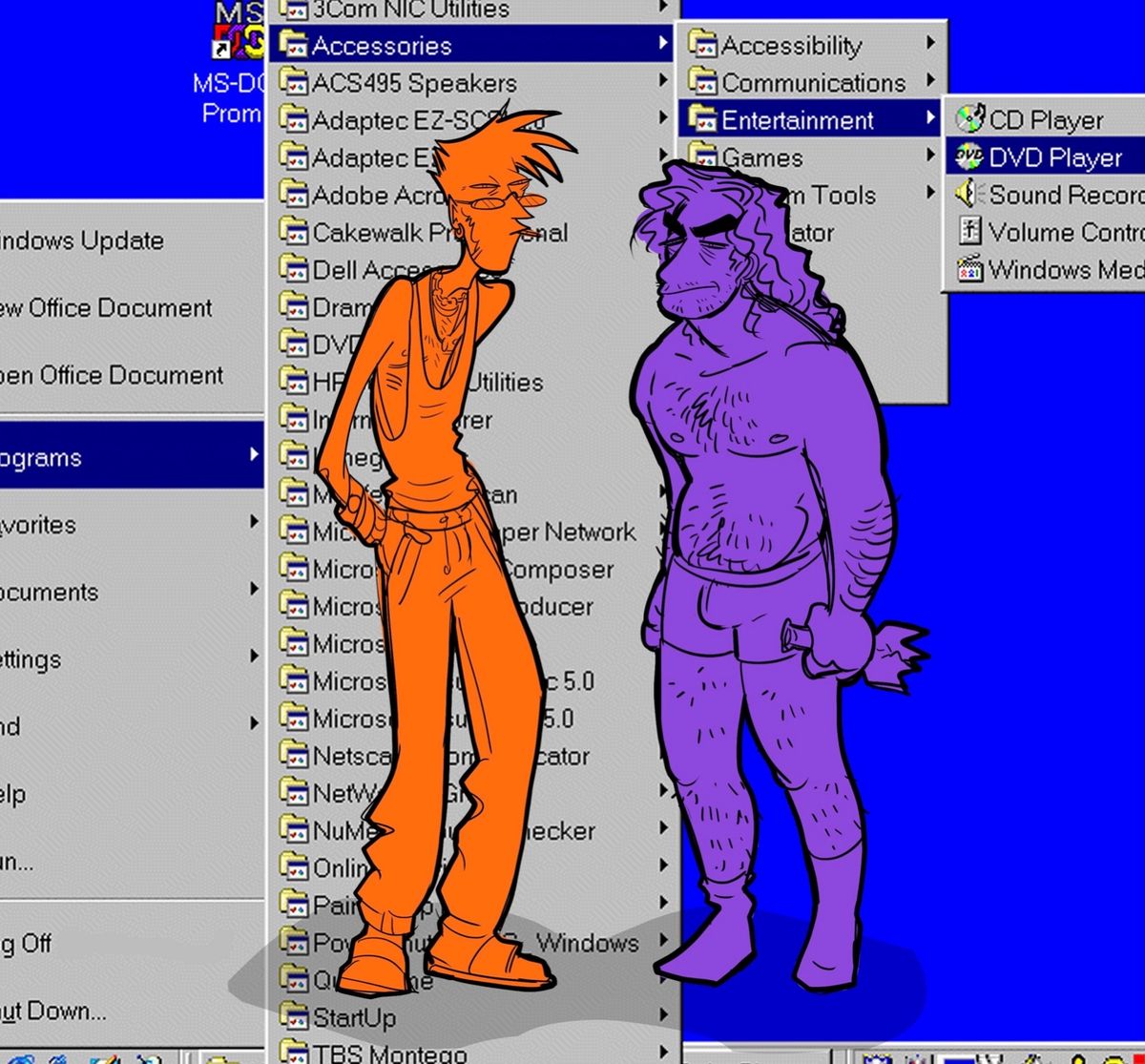Open Cakewalk Professional program group
This screenshot has width=1145, height=1064.
click(472, 232)
